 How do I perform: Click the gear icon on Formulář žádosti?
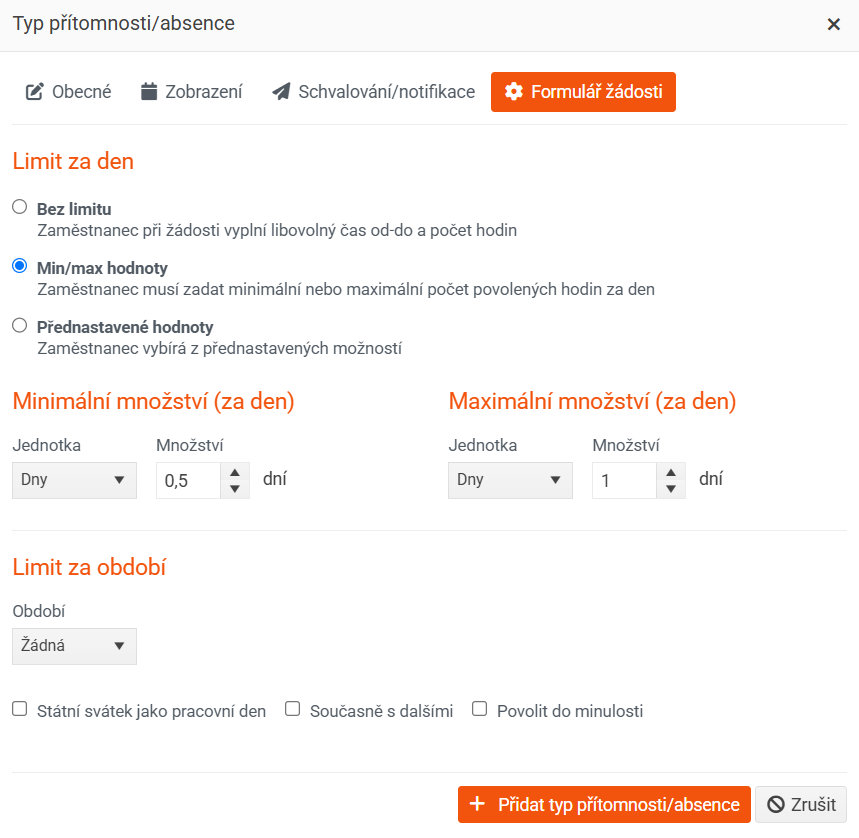pyautogui.click(x=514, y=92)
